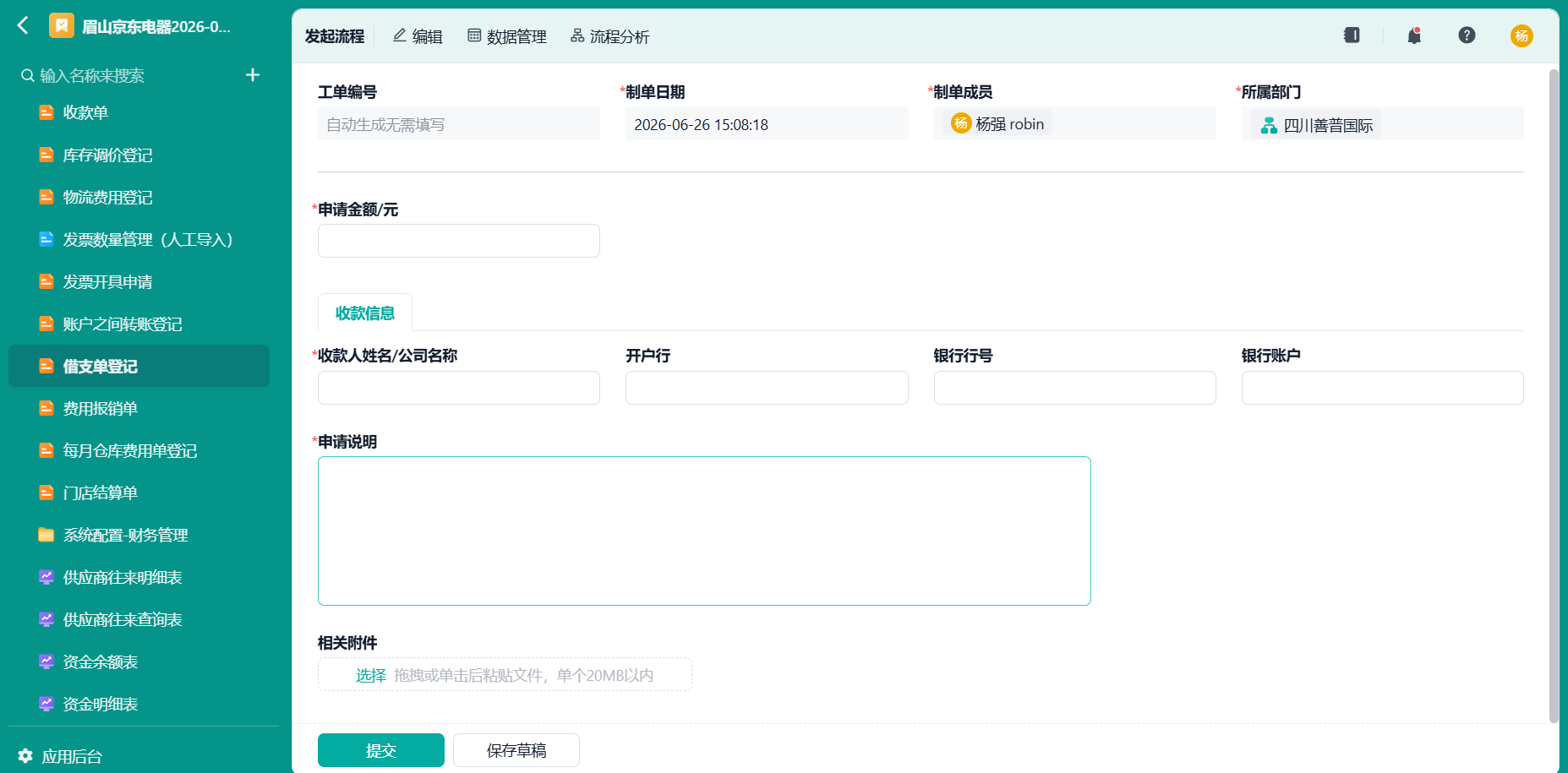
Task: Click the app title 眉山京东电器2026-0...
Action: [x=156, y=26]
